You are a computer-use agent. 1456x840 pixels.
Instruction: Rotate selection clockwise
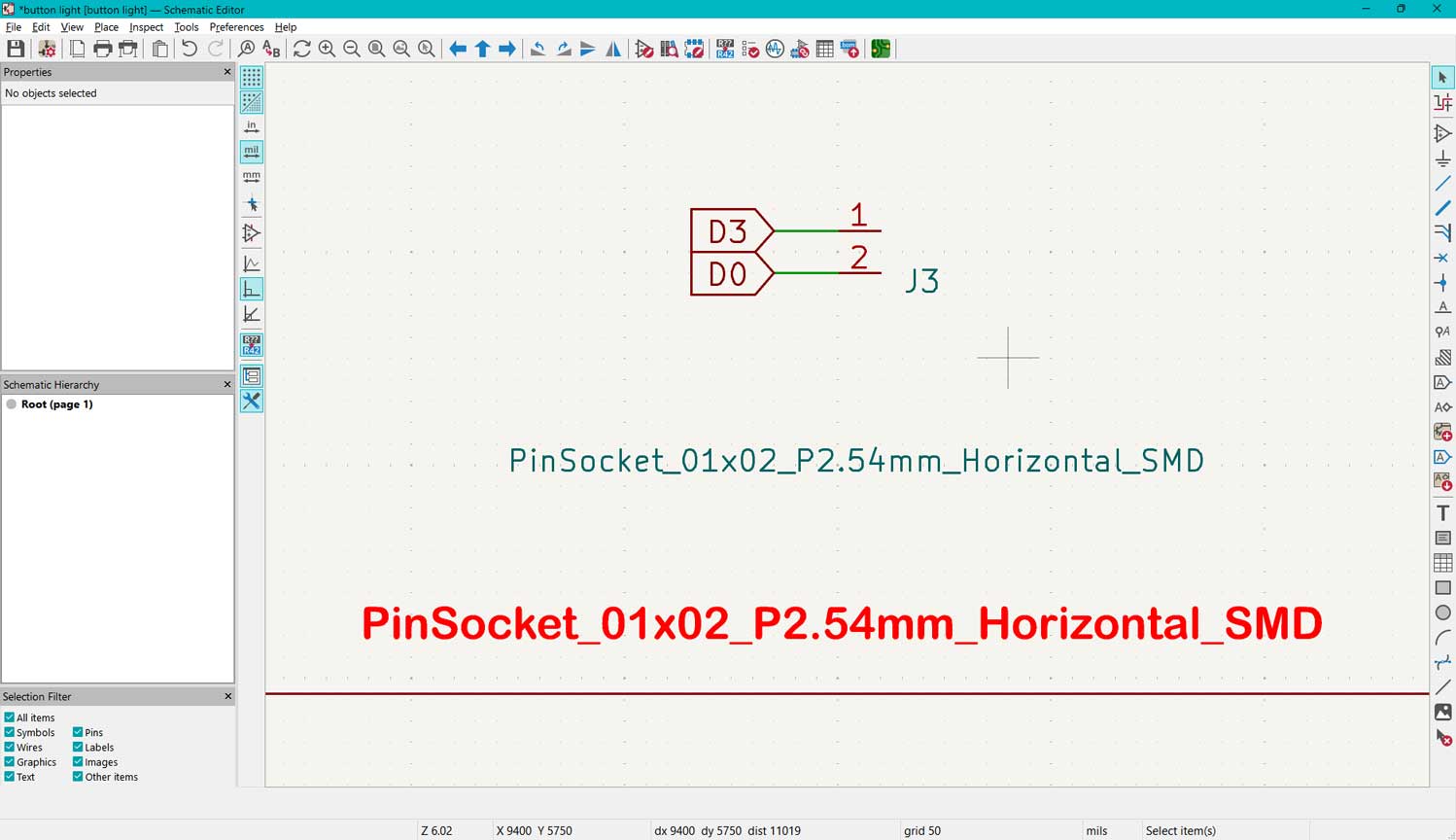[x=564, y=49]
